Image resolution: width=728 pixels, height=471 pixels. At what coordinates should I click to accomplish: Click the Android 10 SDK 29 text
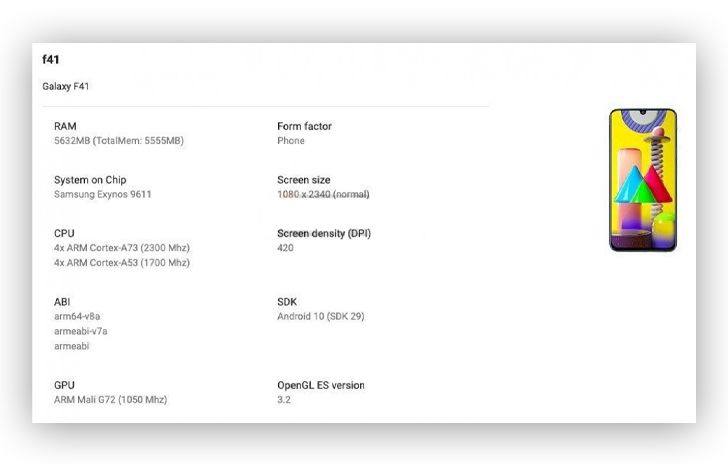(321, 316)
